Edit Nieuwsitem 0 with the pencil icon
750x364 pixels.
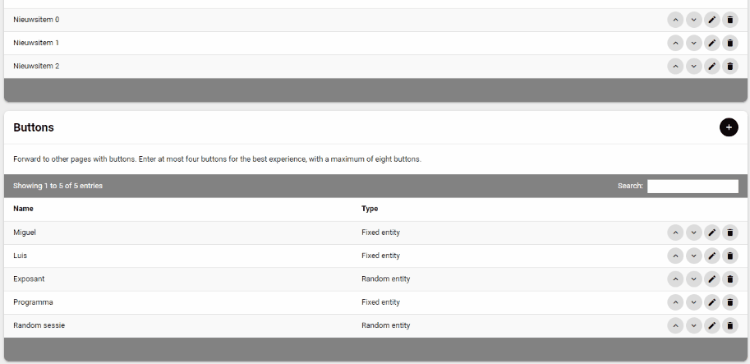point(712,20)
